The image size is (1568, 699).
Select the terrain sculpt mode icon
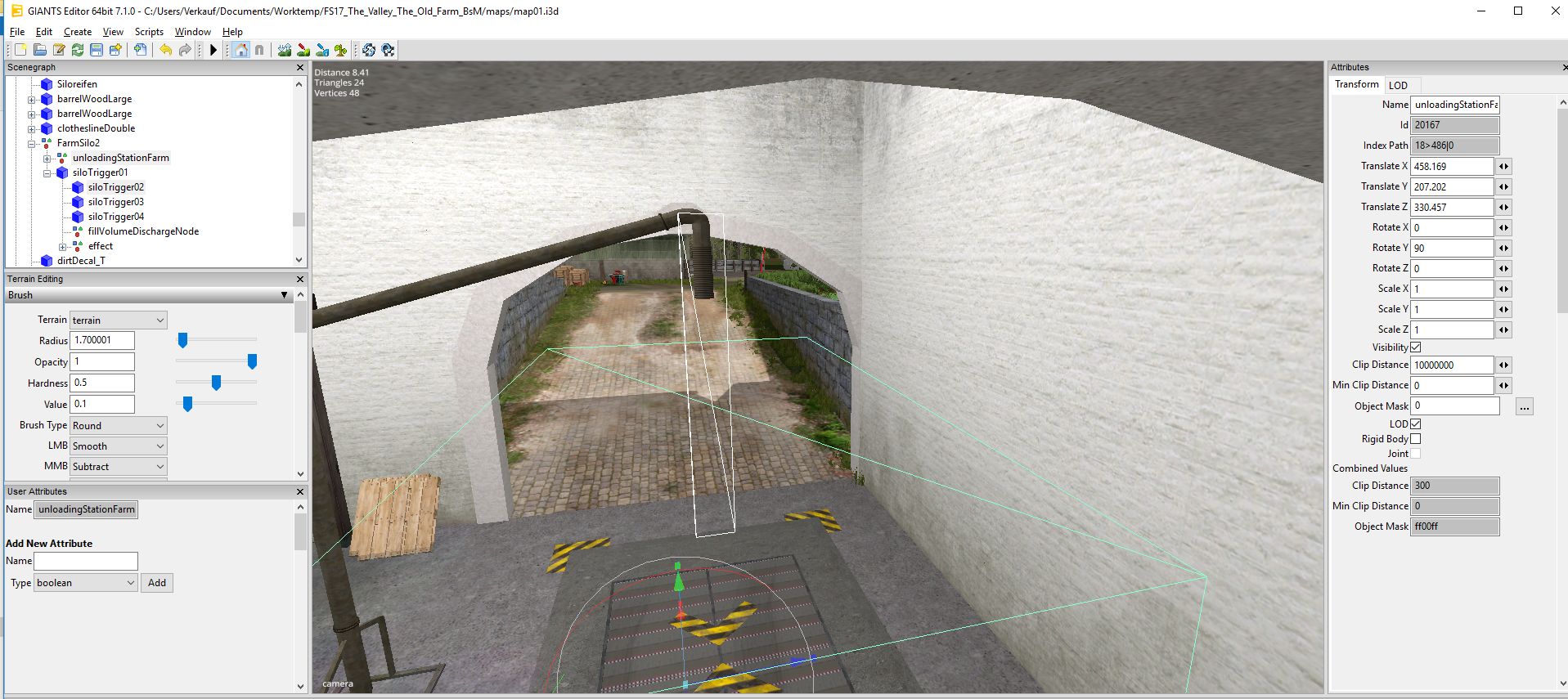pyautogui.click(x=284, y=50)
